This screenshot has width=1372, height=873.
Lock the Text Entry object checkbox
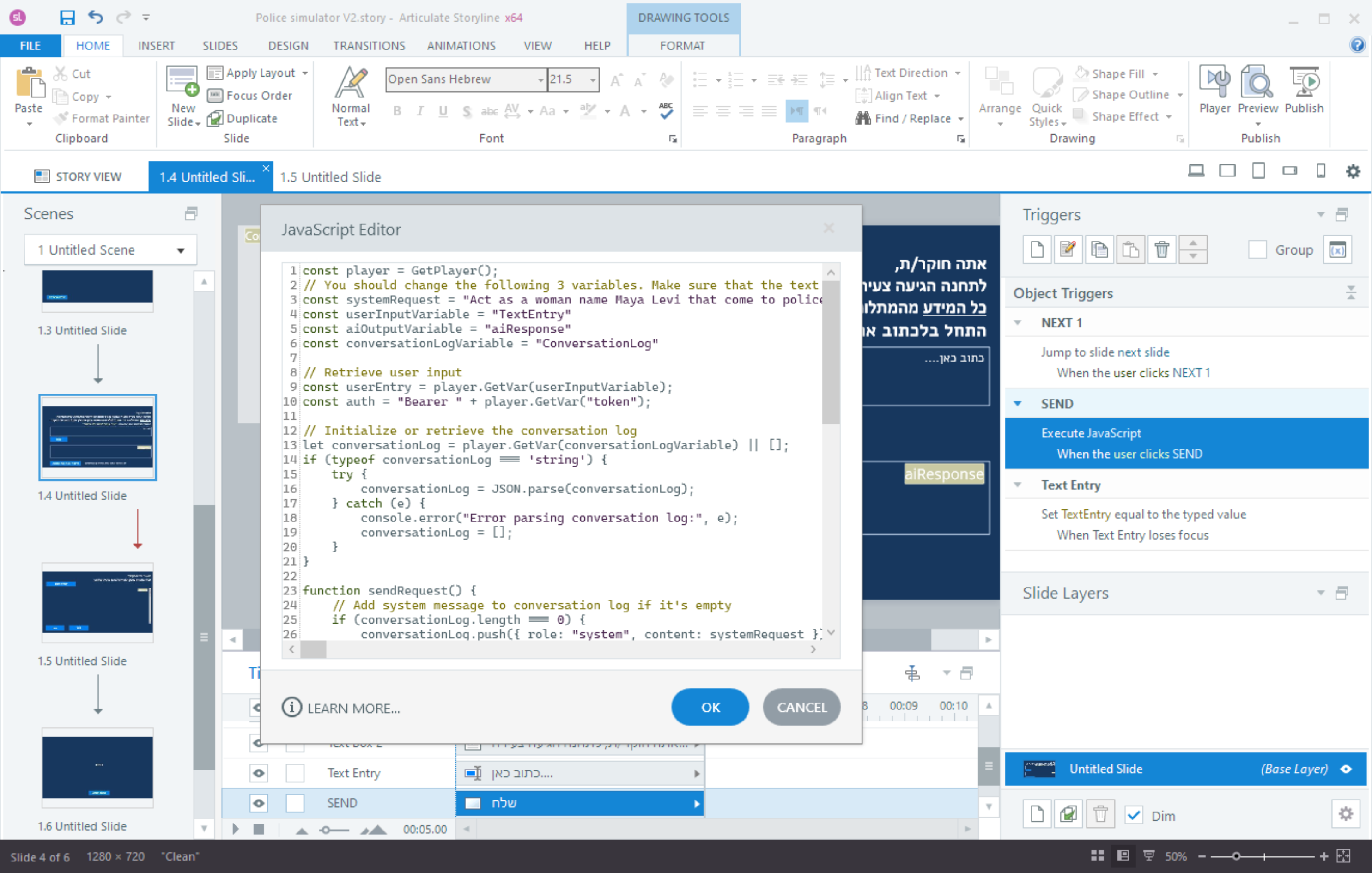pos(295,773)
